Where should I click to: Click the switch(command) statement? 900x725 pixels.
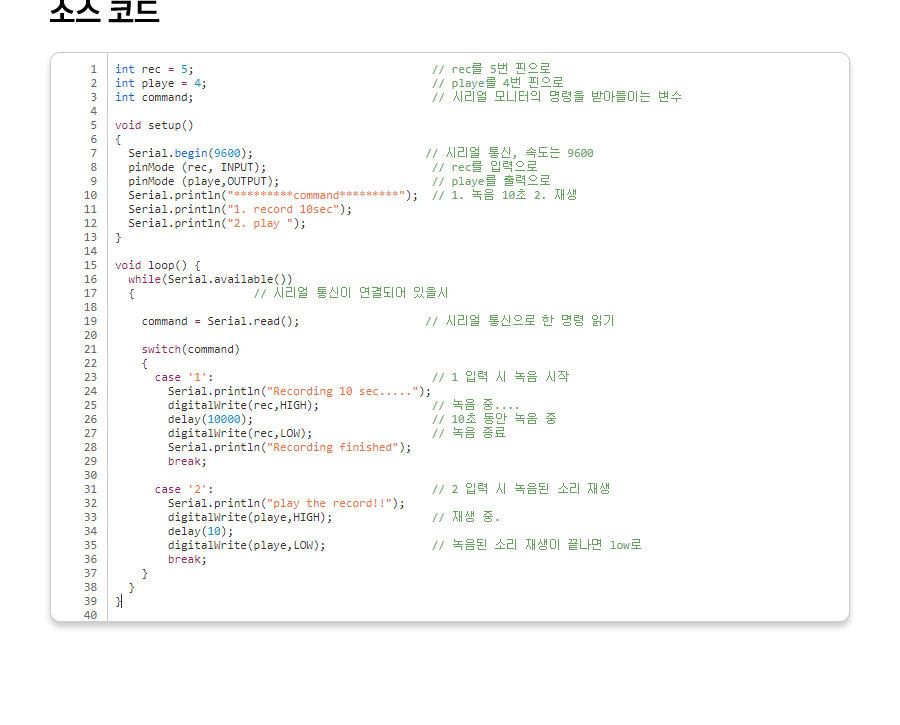pyautogui.click(x=190, y=349)
